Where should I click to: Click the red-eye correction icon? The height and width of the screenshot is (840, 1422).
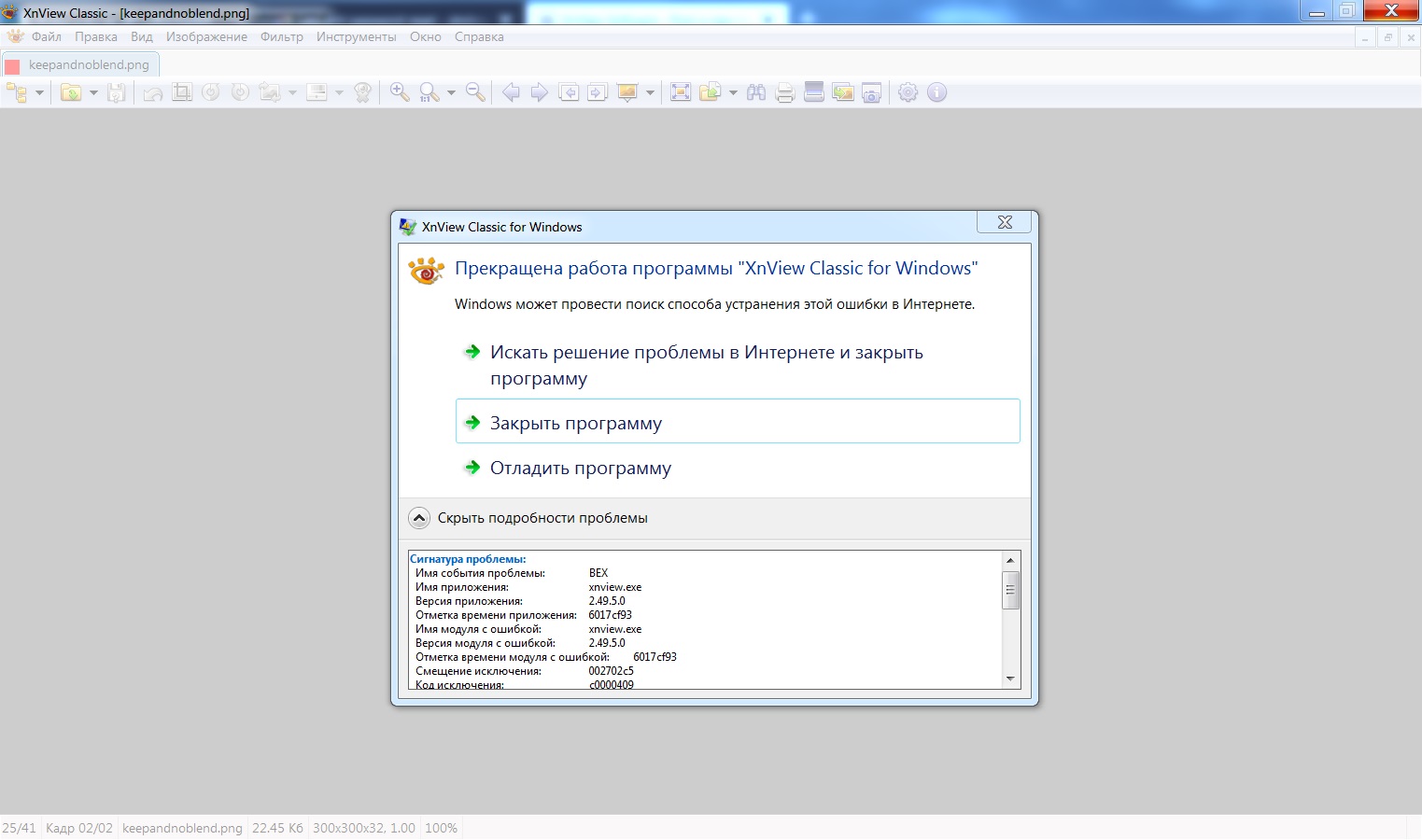click(x=363, y=92)
